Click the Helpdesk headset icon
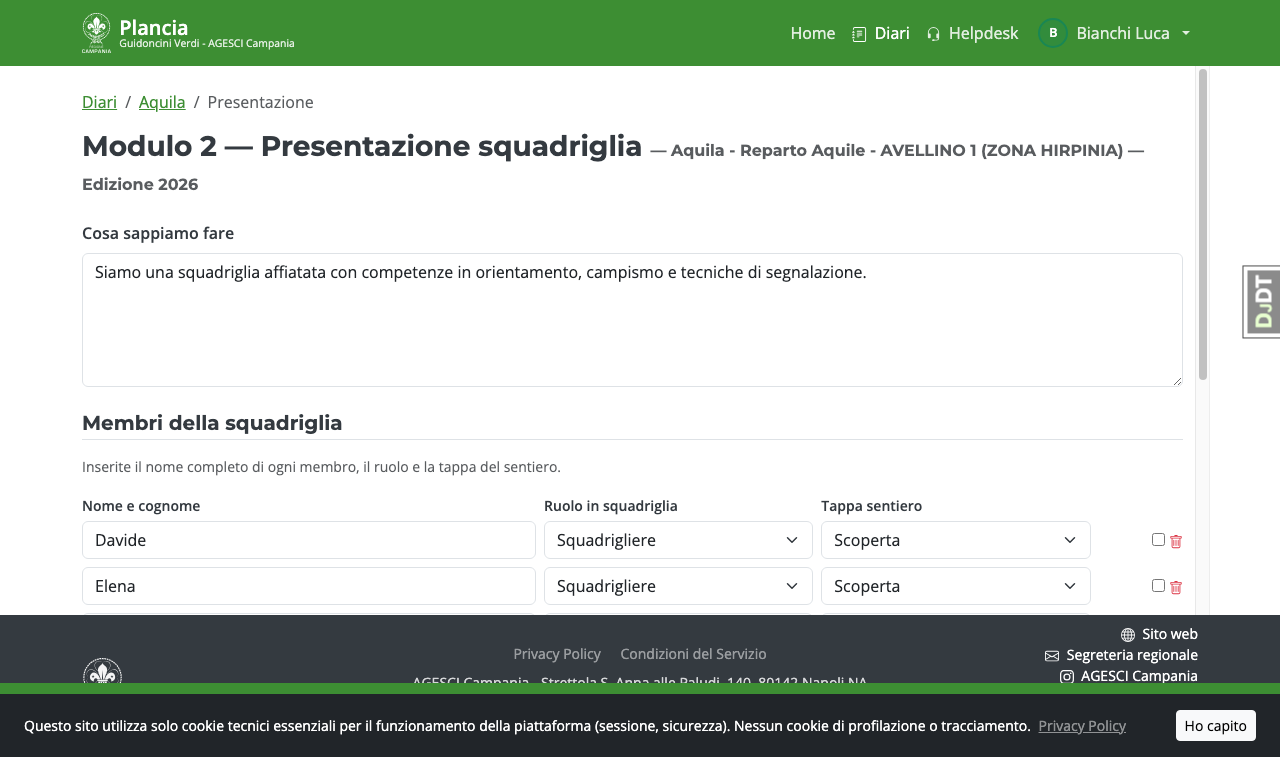The image size is (1280, 757). 934,34
